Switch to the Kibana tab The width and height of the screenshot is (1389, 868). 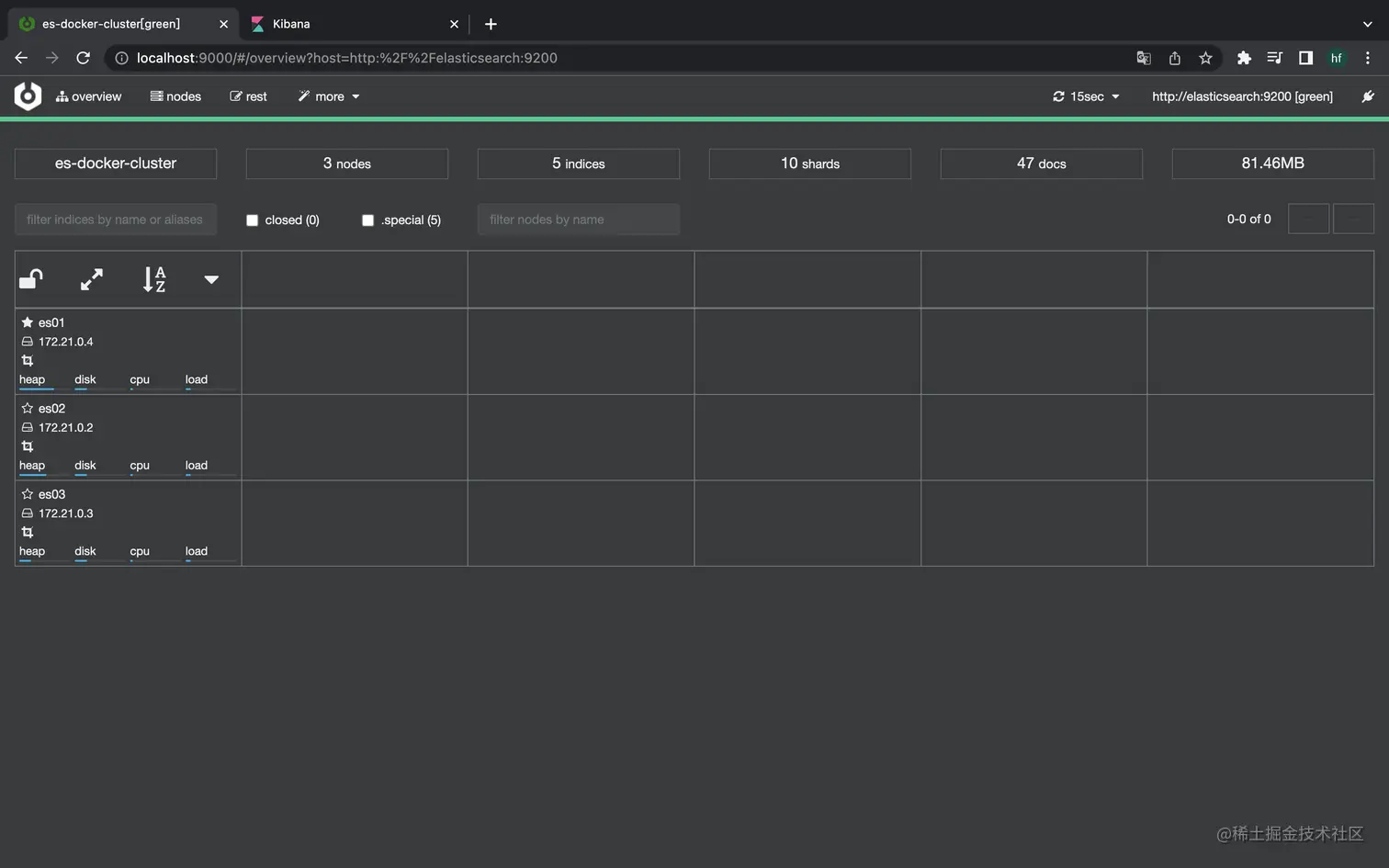[354, 24]
